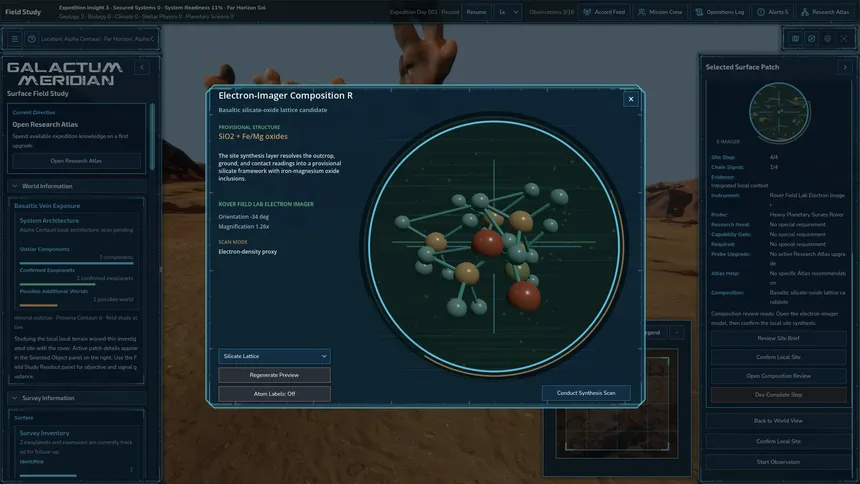Open the 1x speed dropdown
This screenshot has width=860, height=484.
507,12
